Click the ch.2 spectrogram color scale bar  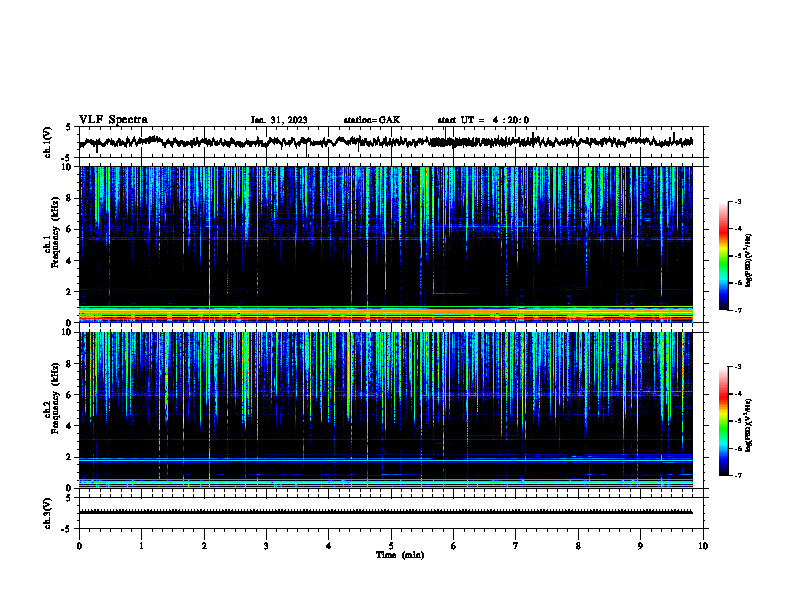pyautogui.click(x=723, y=421)
